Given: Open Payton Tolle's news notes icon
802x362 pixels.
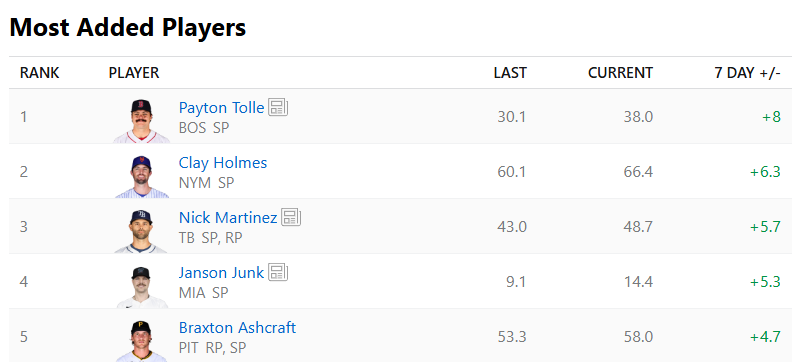Looking at the screenshot, I should tap(278, 108).
